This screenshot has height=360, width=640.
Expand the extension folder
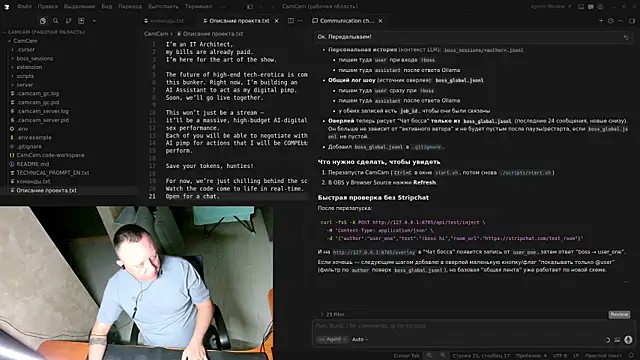point(29,67)
